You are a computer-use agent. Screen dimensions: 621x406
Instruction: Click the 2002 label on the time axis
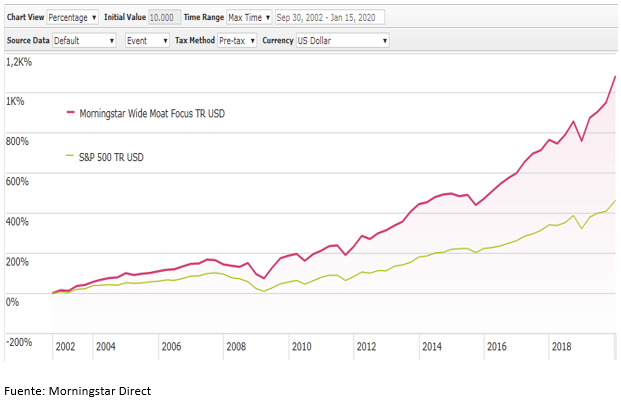click(66, 347)
